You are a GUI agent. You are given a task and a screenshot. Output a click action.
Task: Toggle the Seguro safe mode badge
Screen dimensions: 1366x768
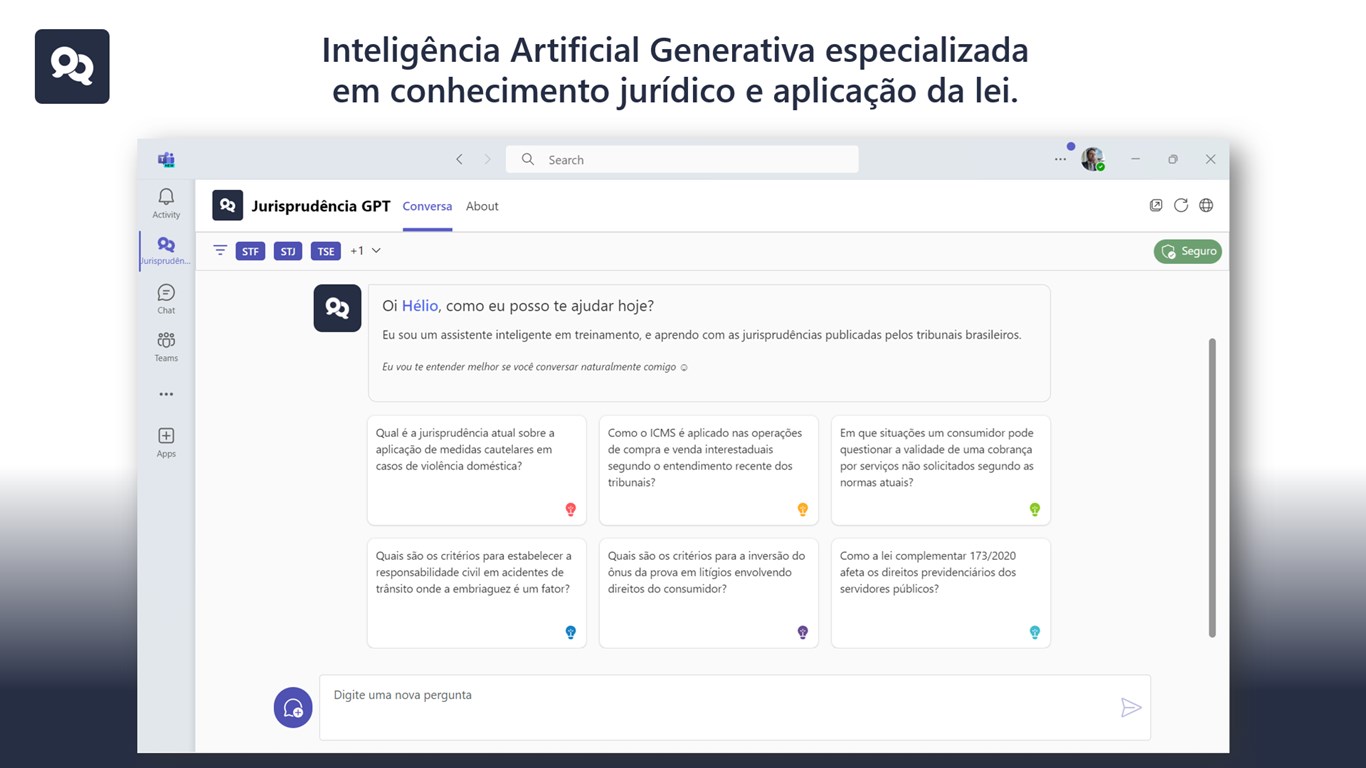1188,251
